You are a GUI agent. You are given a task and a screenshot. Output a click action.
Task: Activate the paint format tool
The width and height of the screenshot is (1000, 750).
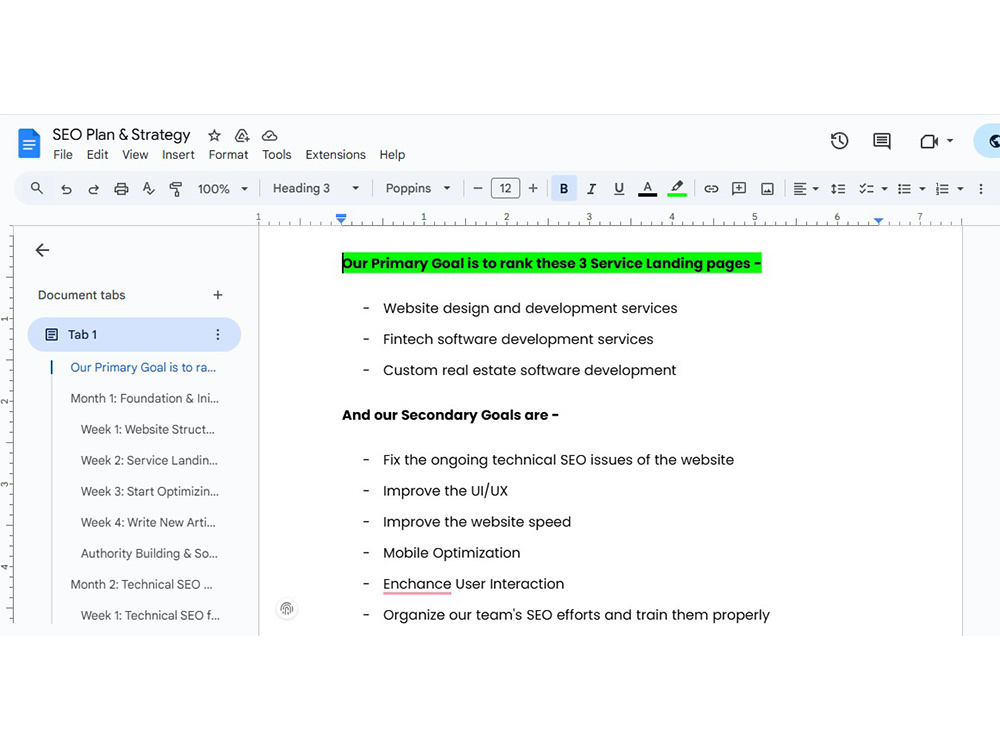175,189
